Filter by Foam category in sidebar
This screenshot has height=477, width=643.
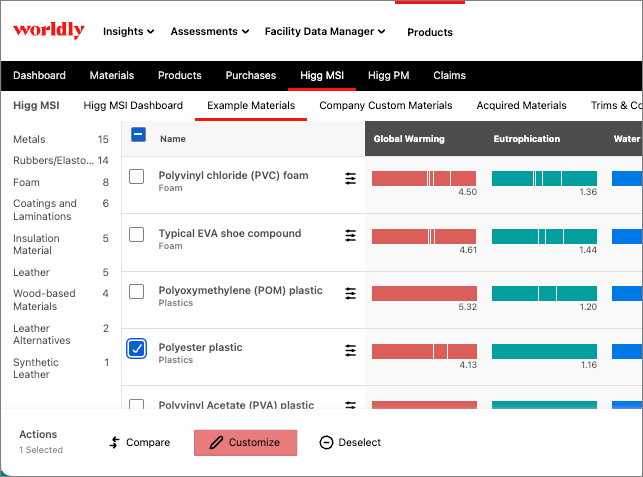(61, 182)
